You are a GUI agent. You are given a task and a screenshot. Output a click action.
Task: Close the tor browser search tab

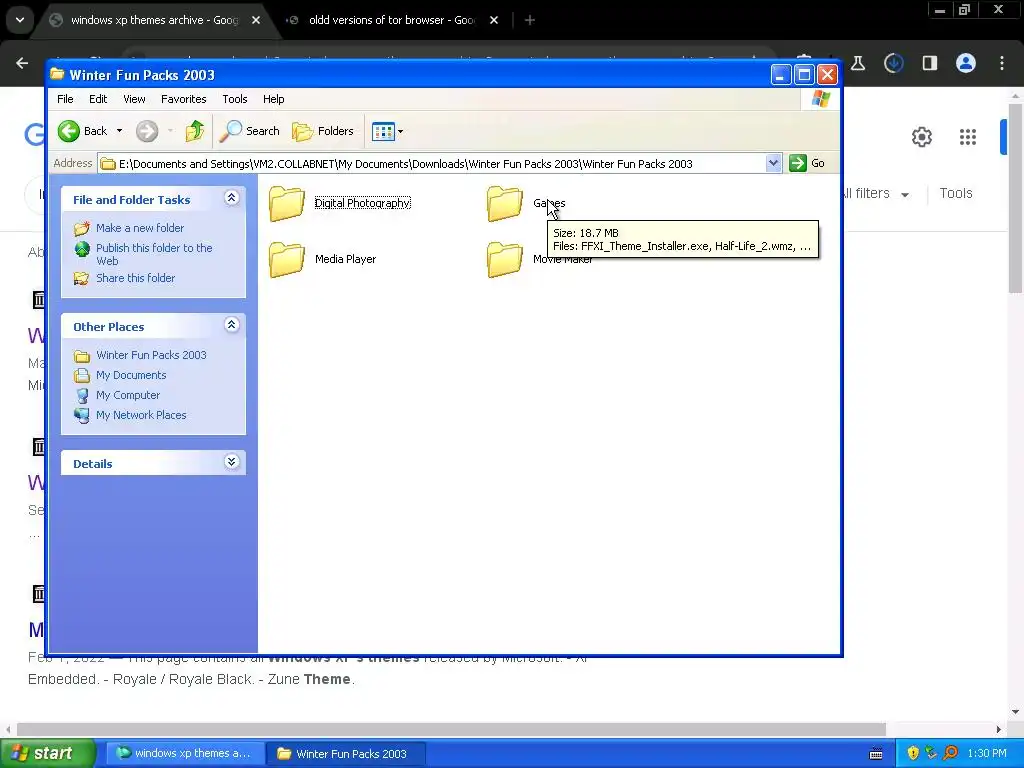494,20
